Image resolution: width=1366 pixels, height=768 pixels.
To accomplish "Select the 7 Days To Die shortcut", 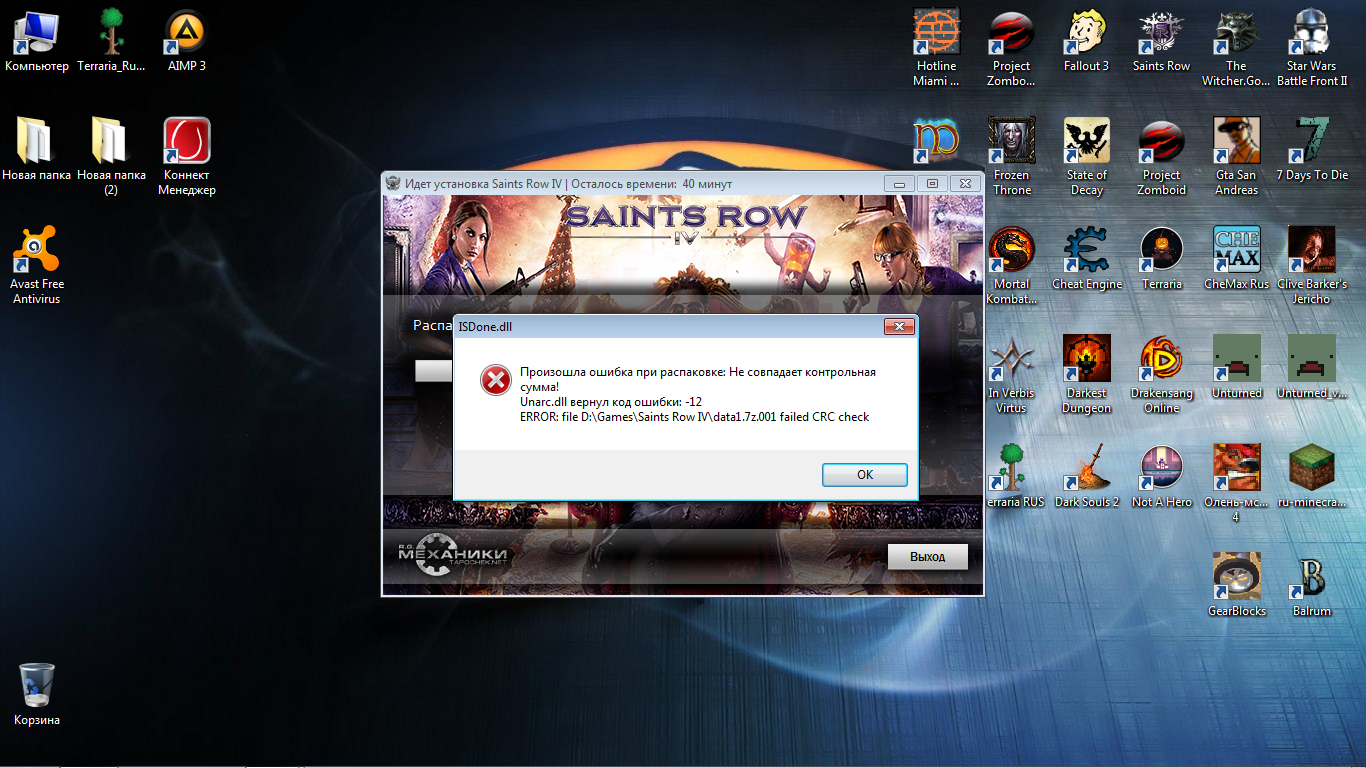I will point(1311,150).
